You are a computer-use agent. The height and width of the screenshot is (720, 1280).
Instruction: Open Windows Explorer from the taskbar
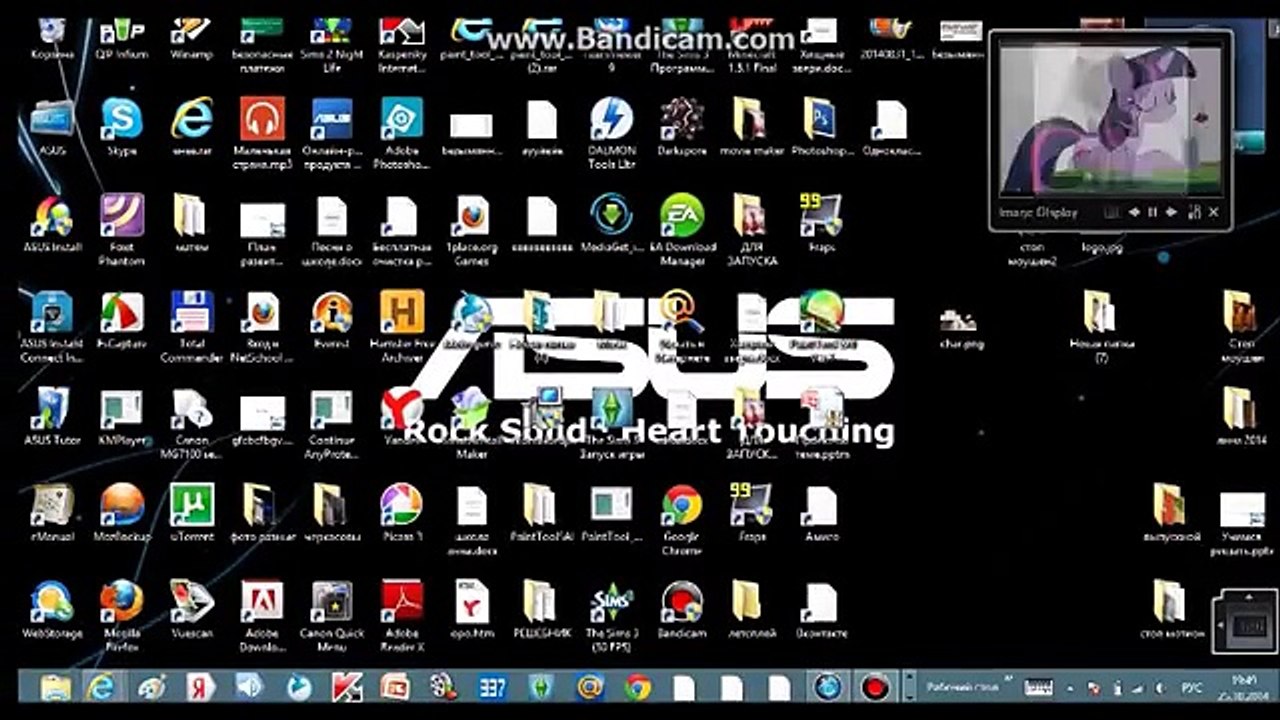coord(56,687)
